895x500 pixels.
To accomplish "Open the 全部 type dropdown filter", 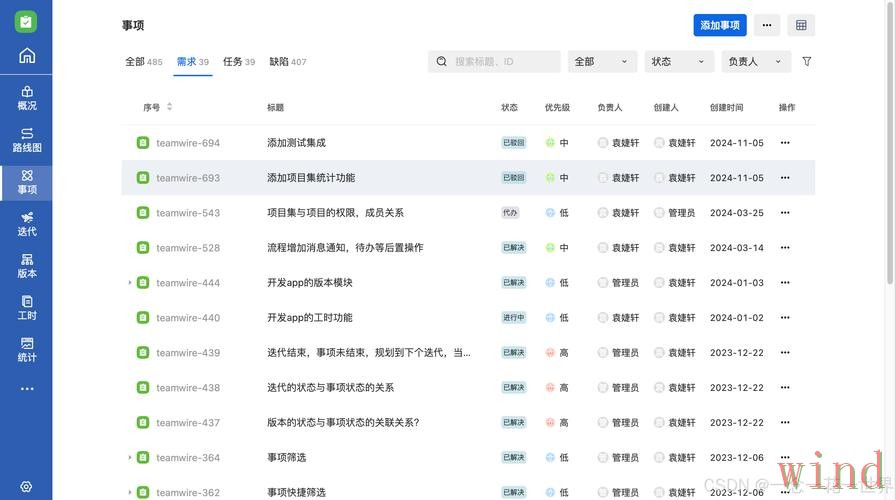I will [602, 62].
